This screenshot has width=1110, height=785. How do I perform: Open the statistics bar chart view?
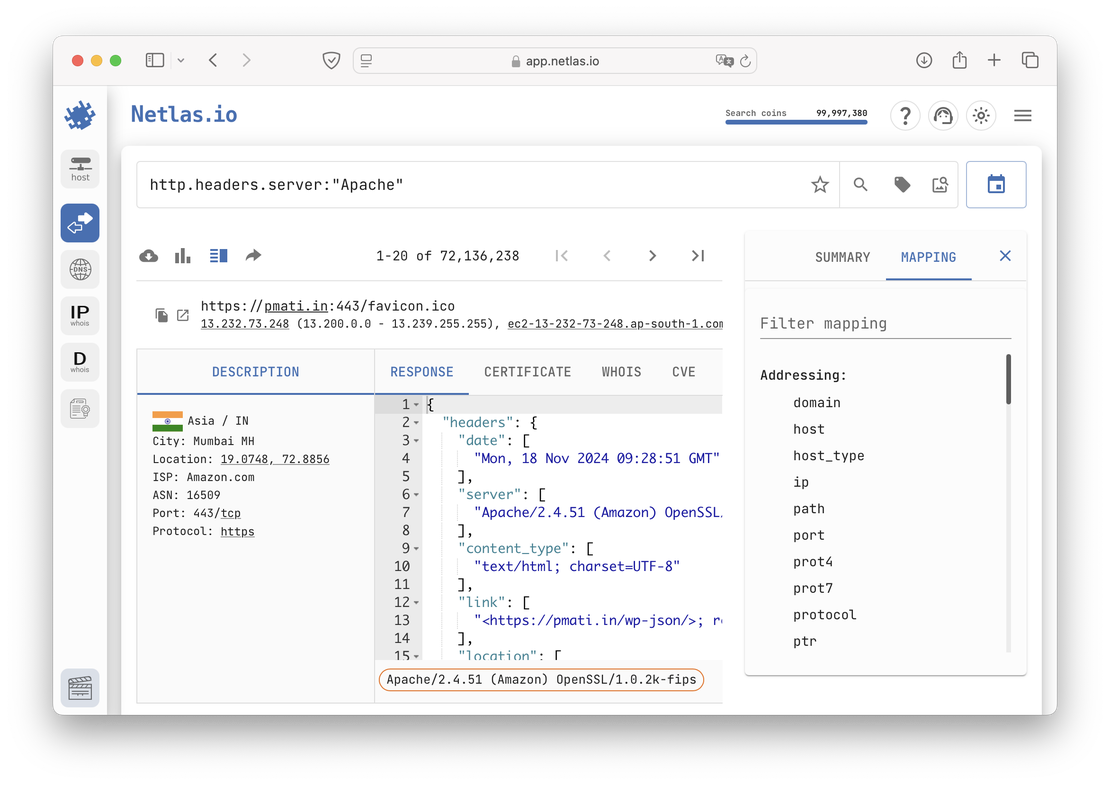[x=182, y=255]
